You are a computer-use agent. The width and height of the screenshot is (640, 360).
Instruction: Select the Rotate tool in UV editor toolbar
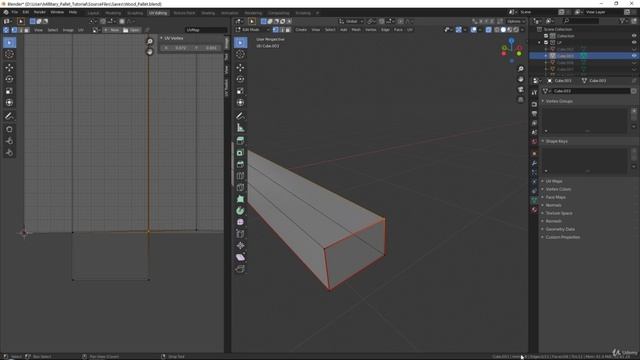coord(9,79)
